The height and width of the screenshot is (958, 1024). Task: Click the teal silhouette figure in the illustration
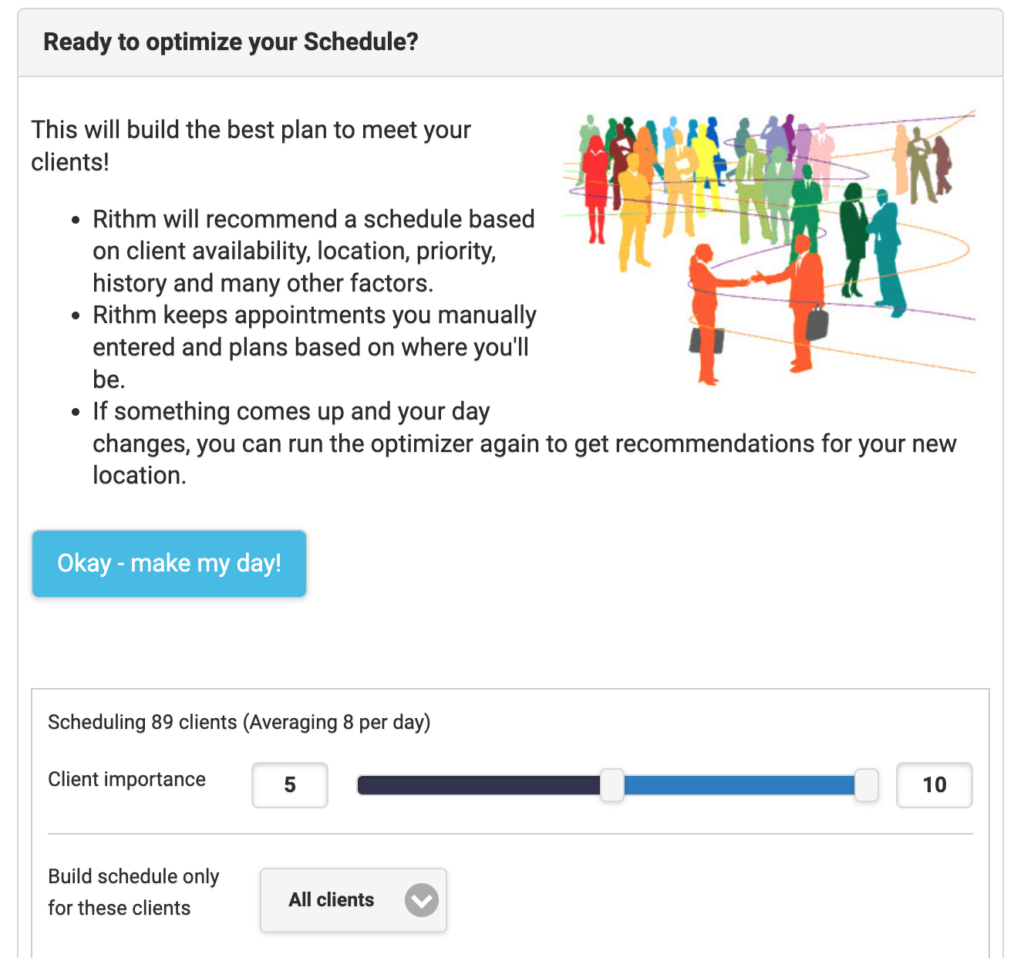click(887, 253)
